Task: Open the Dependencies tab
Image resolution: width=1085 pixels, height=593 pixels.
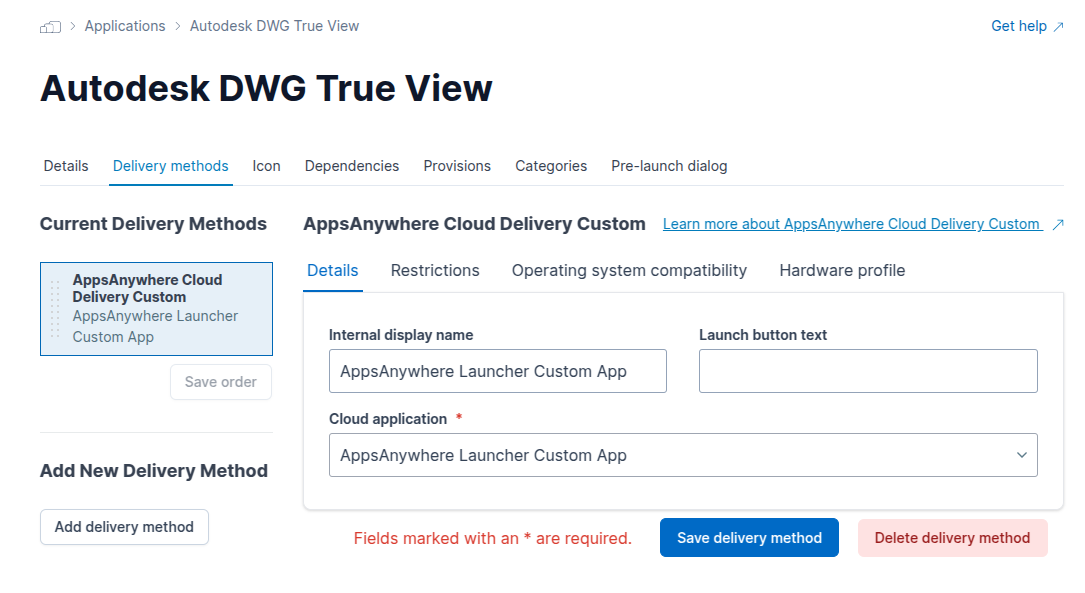Action: 352,166
